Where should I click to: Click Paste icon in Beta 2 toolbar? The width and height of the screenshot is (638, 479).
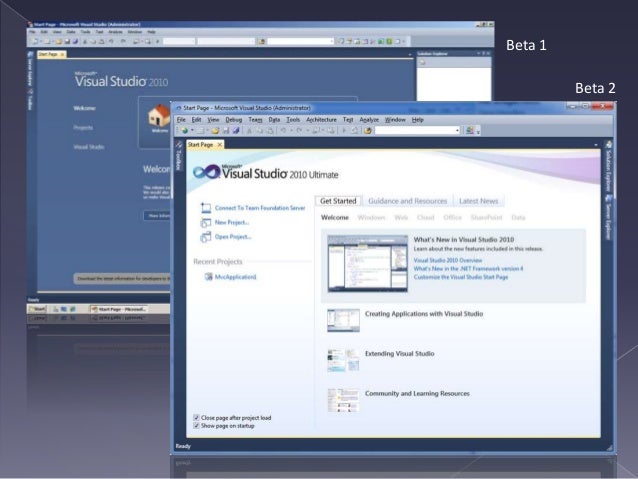pos(270,131)
